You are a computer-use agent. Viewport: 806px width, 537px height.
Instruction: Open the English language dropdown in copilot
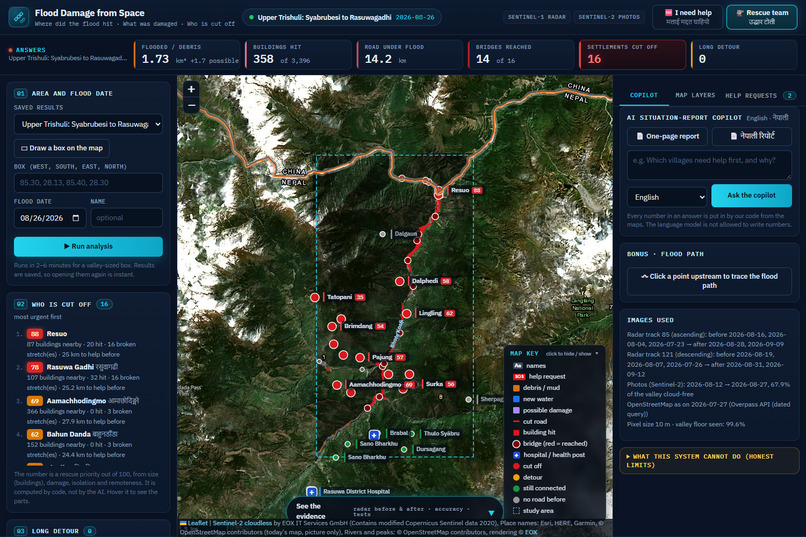[x=667, y=197]
